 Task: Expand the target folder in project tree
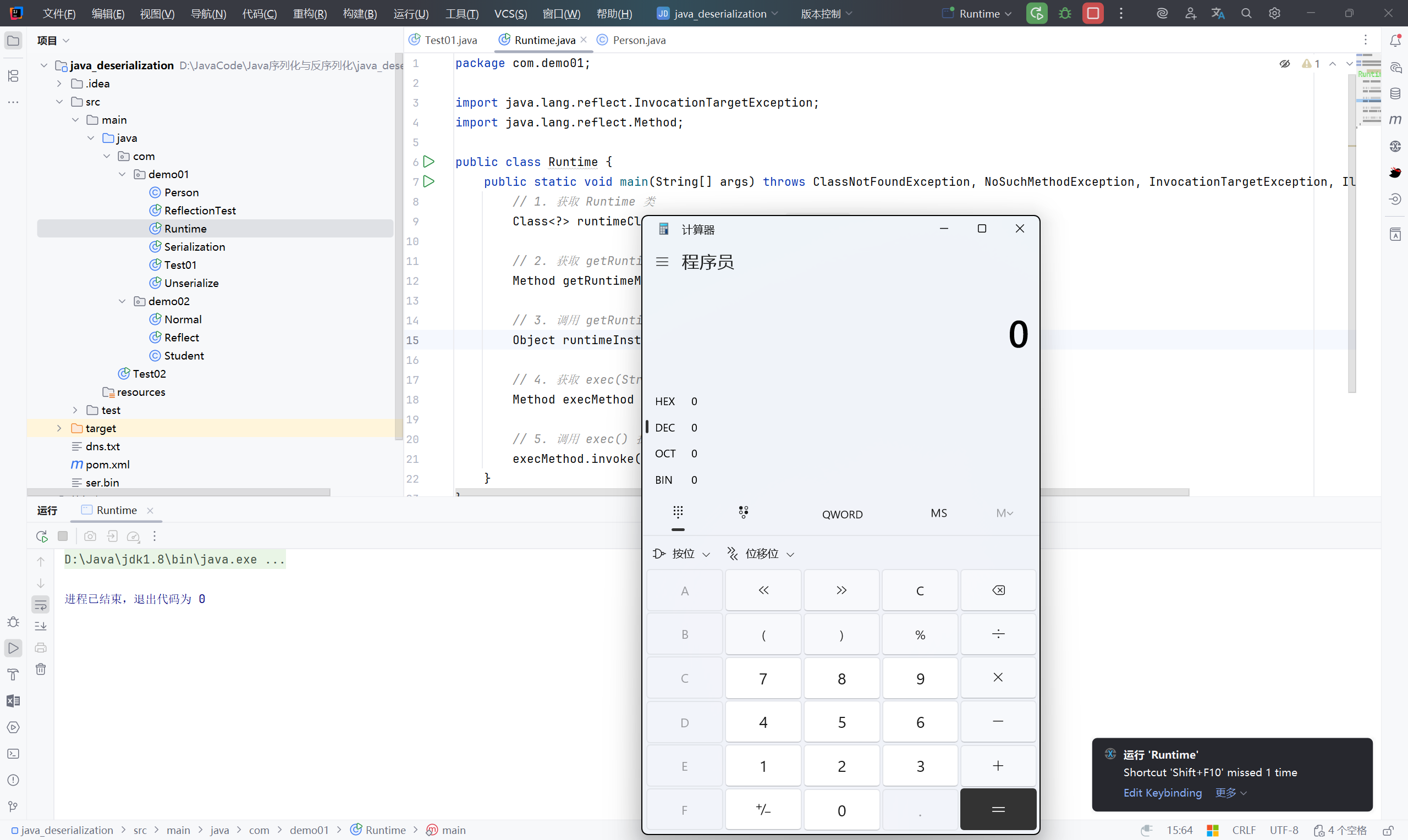point(59,428)
